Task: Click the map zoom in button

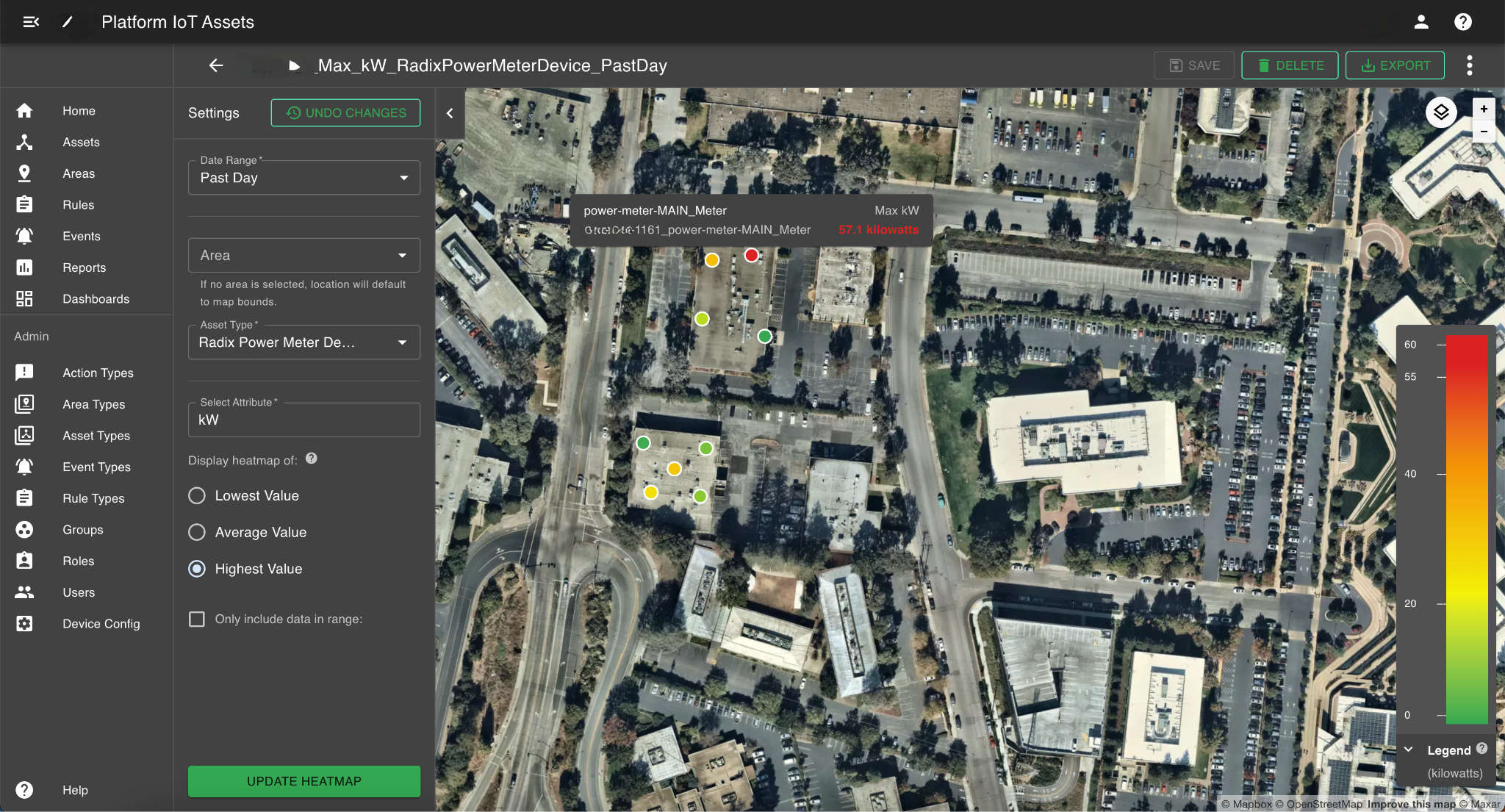Action: pos(1484,109)
